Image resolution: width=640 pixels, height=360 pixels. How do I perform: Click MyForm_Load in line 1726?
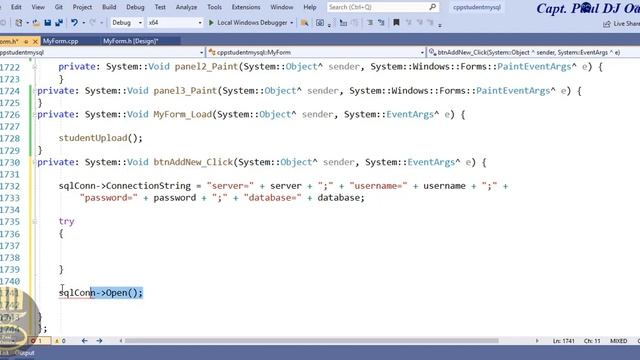pos(182,114)
